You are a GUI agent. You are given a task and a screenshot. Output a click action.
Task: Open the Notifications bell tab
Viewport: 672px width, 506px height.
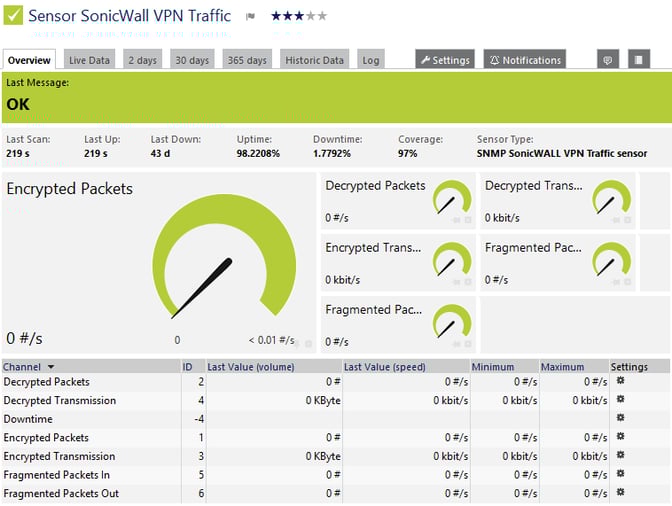click(525, 60)
